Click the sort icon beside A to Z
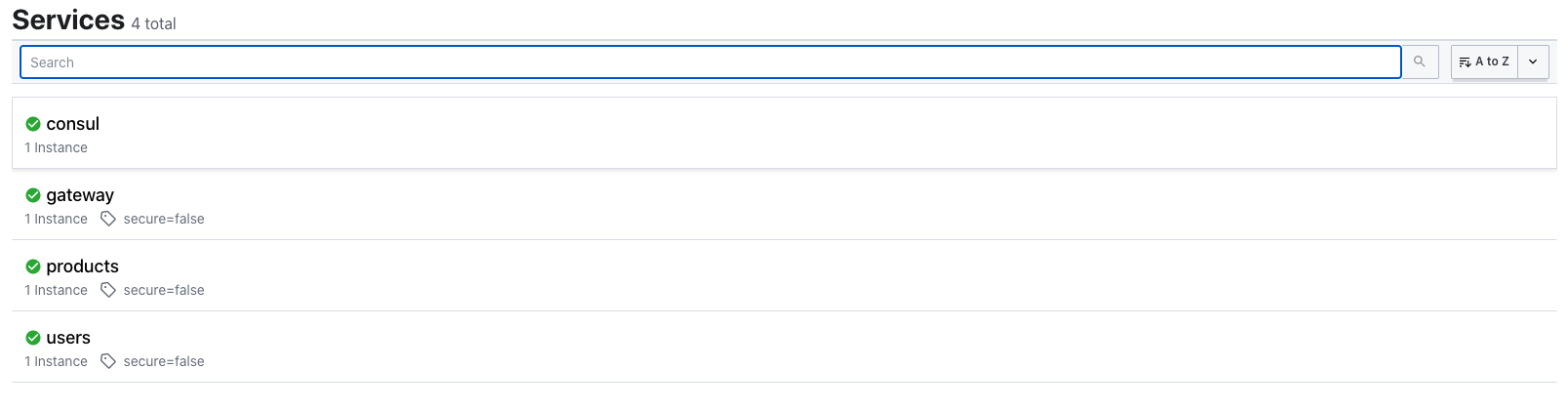This screenshot has width=1568, height=410. point(1465,61)
